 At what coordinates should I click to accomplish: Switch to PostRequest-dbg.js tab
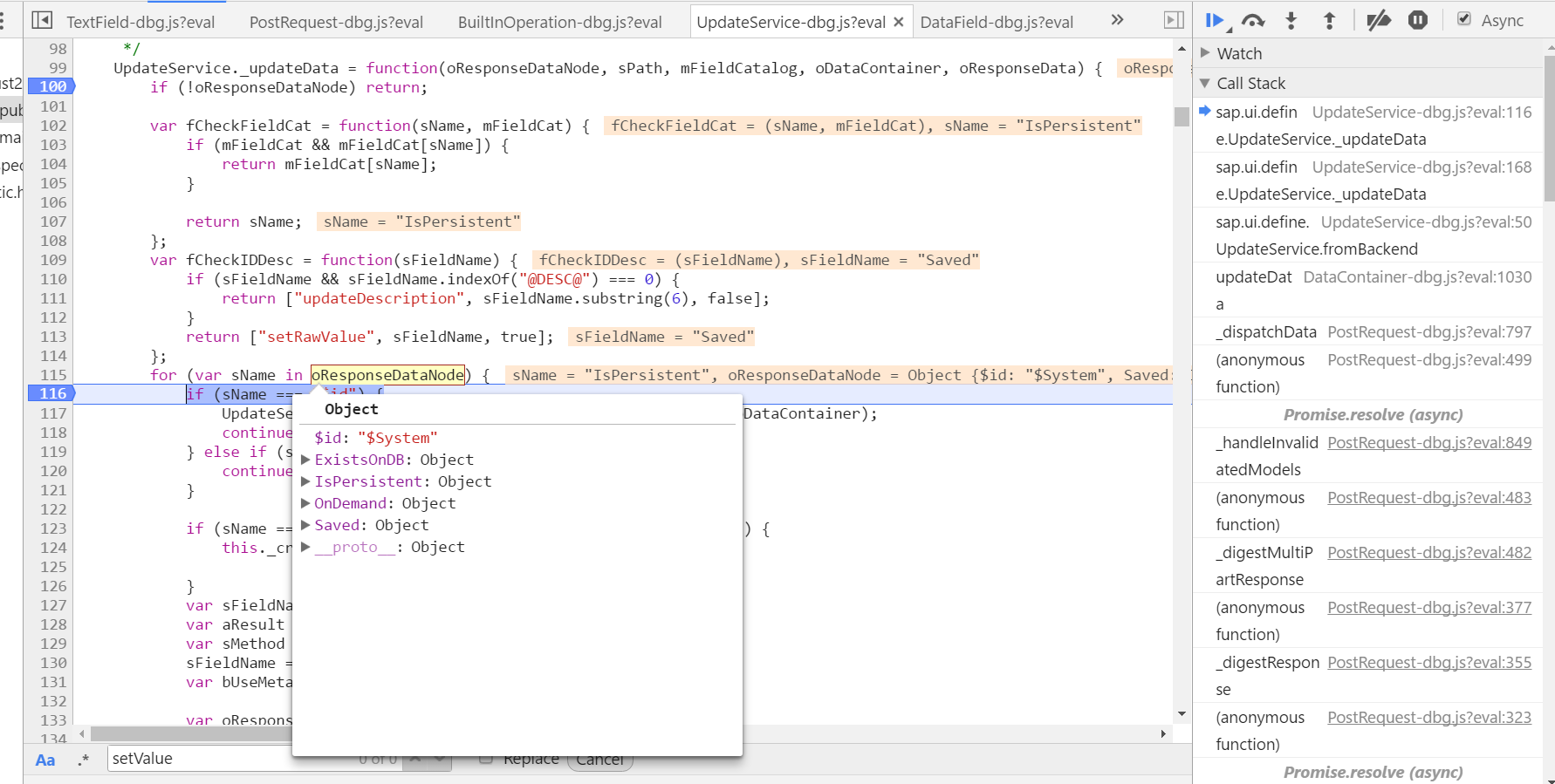[x=336, y=22]
